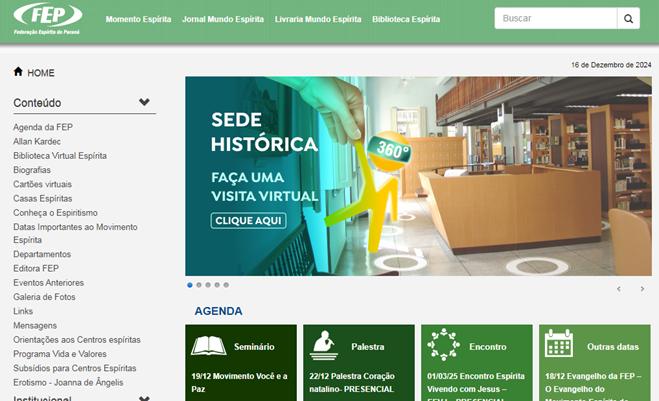Click the Outras datas calendar icon

pyautogui.click(x=559, y=345)
